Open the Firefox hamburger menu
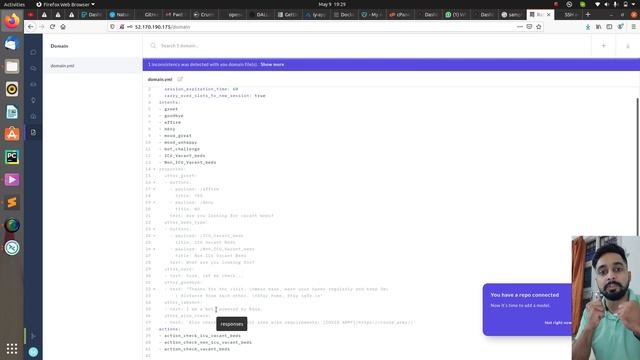This screenshot has width=640, height=360. [633, 27]
